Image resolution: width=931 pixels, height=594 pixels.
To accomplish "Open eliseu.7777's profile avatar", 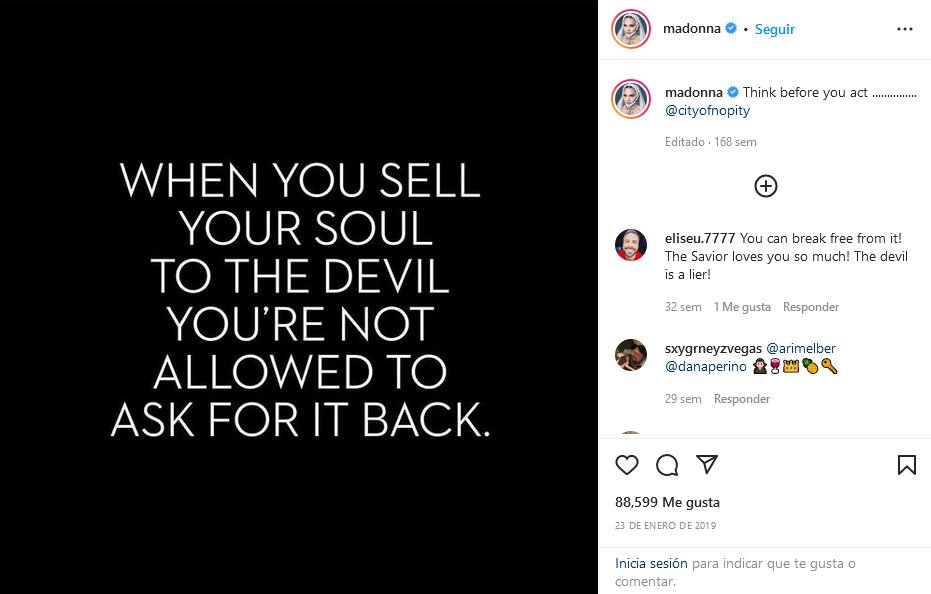I will click(631, 244).
